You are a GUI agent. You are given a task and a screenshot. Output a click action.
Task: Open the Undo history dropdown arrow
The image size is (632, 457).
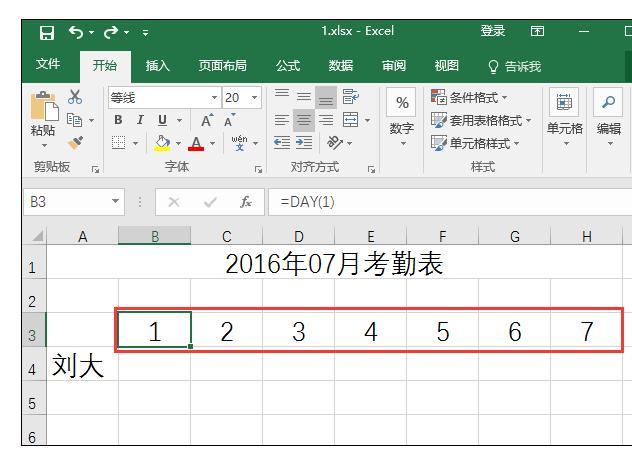(91, 32)
